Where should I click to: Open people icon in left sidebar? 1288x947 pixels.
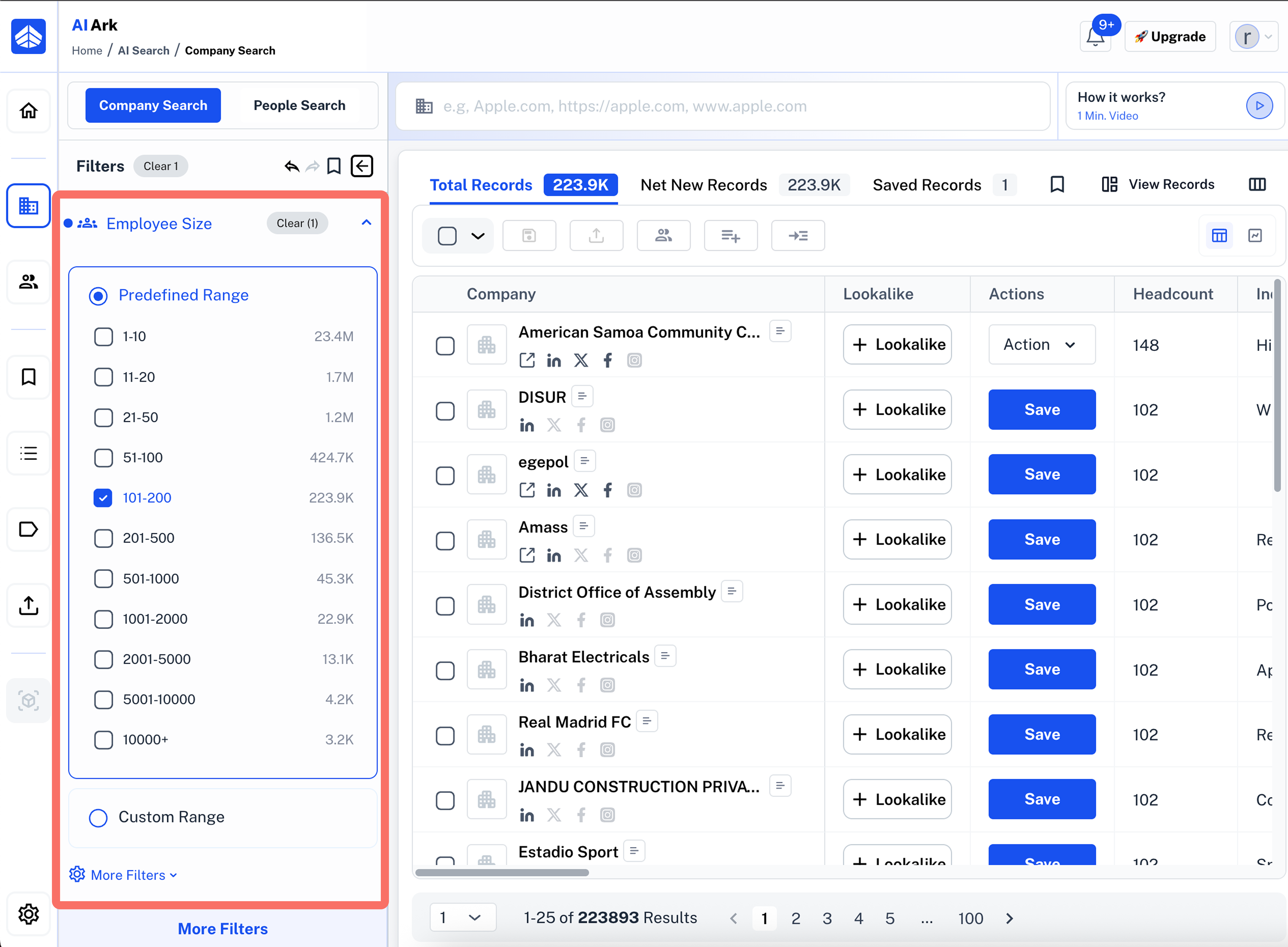pyautogui.click(x=29, y=282)
